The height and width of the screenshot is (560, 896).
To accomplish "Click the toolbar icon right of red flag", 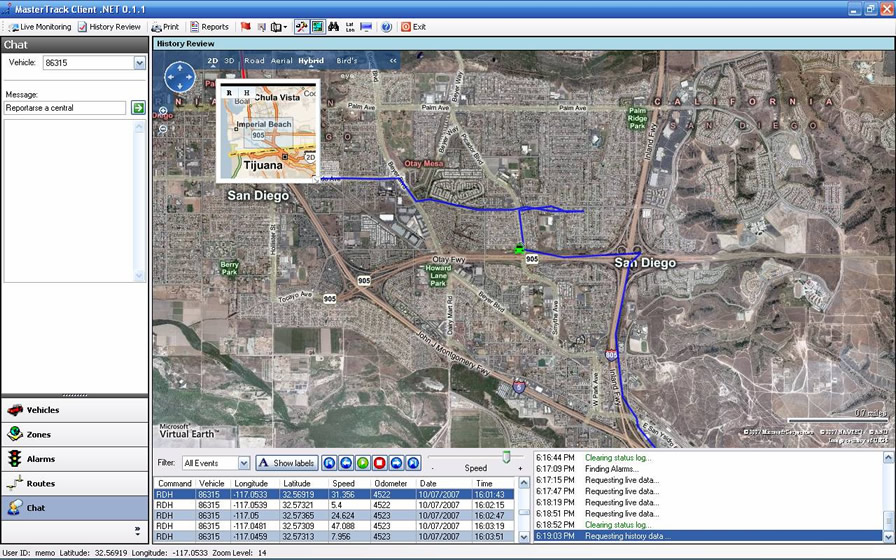I will pos(262,27).
